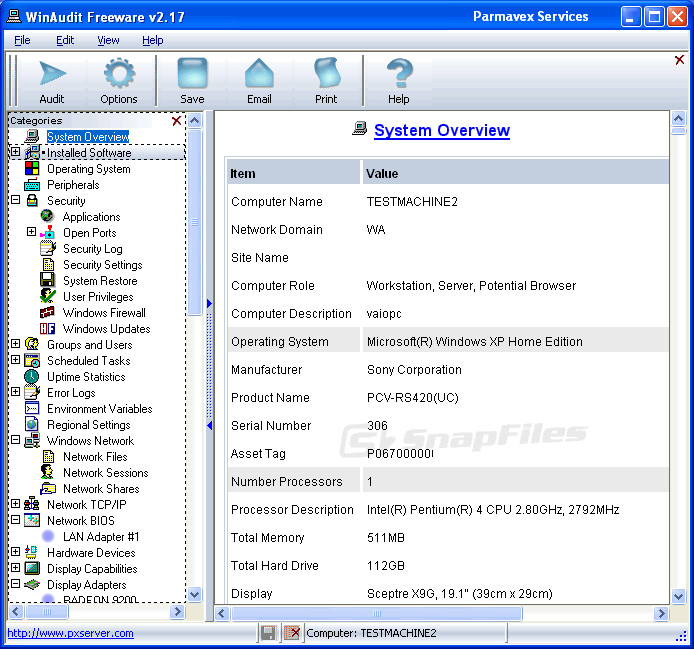
Task: Click the Network Shares folder icon
Action: [x=48, y=488]
